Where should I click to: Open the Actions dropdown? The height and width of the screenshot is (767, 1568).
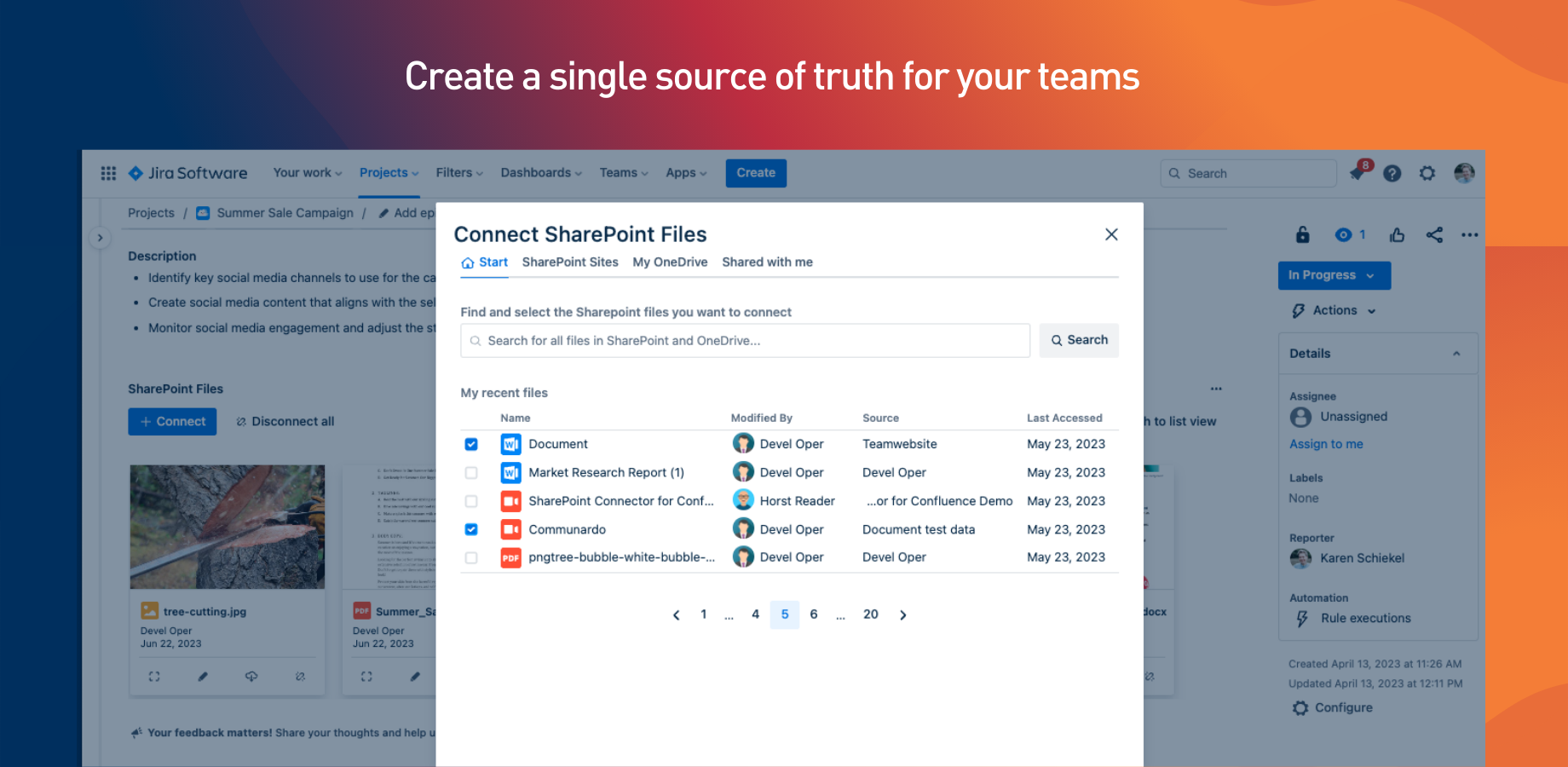pyautogui.click(x=1335, y=311)
